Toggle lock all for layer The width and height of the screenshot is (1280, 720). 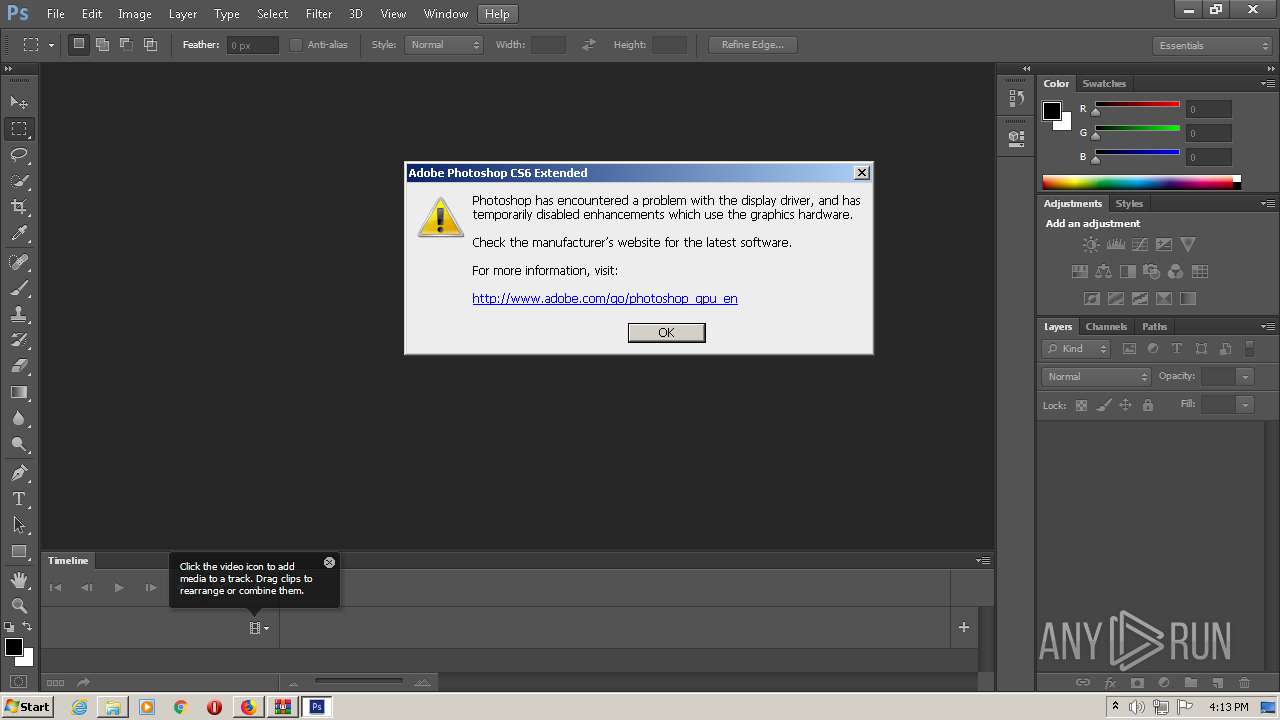[1148, 405]
